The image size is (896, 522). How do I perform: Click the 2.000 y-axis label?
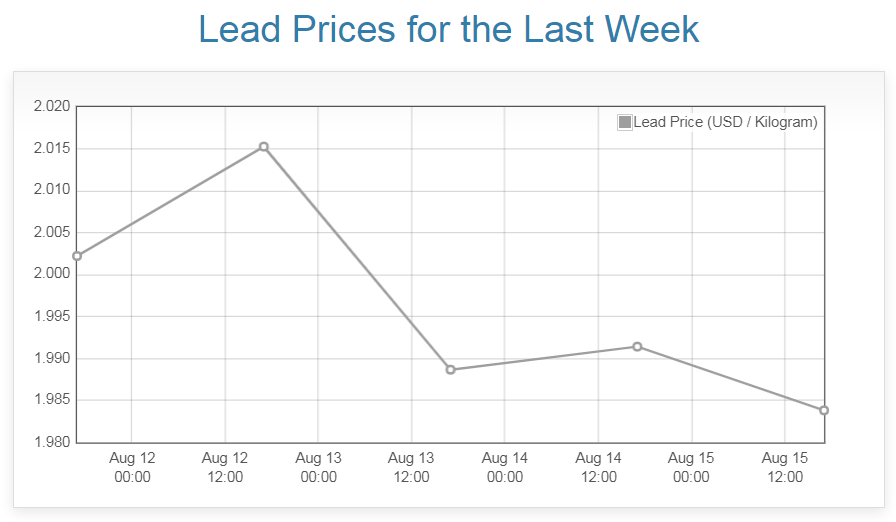coord(51,274)
